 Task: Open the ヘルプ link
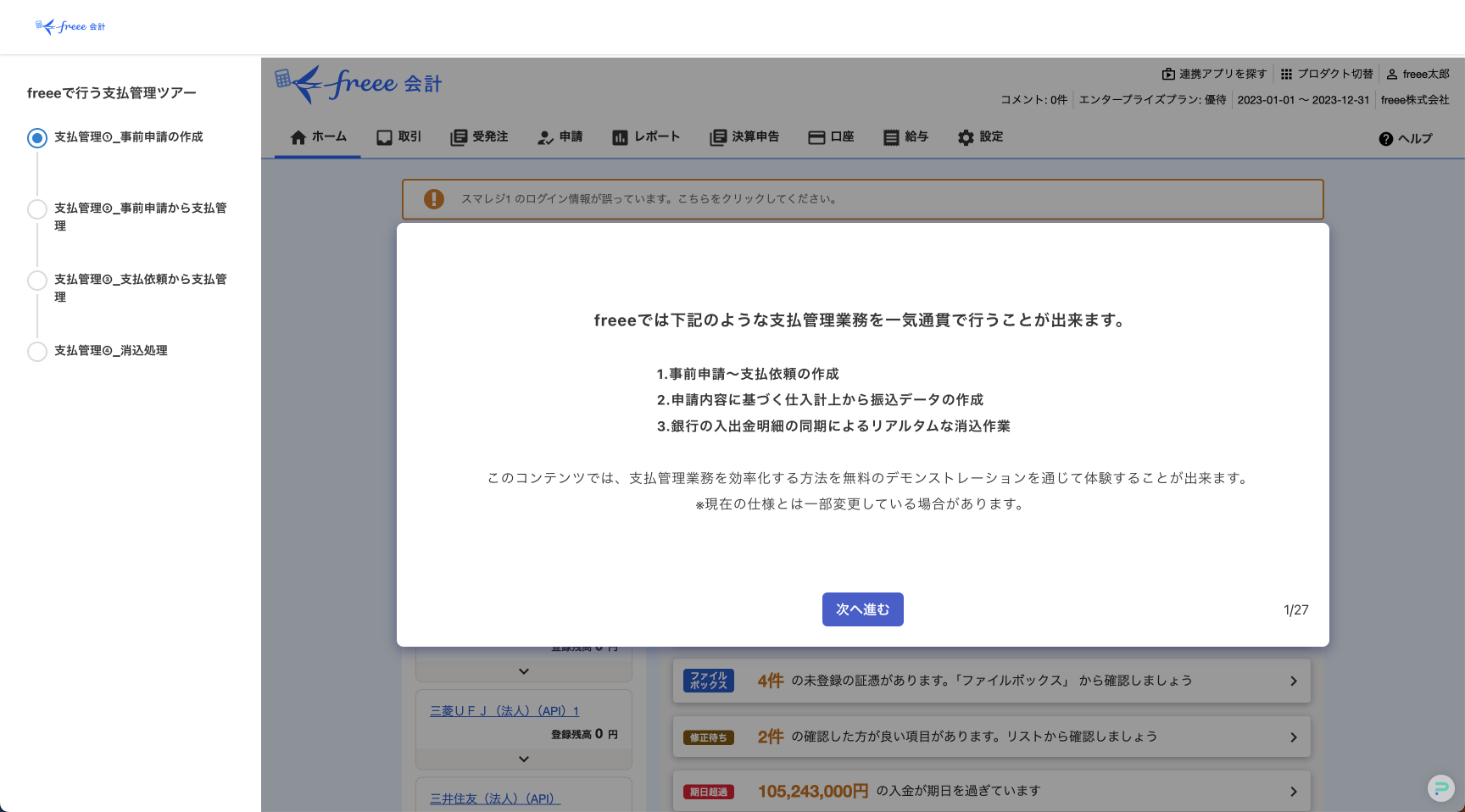pyautogui.click(x=1406, y=139)
